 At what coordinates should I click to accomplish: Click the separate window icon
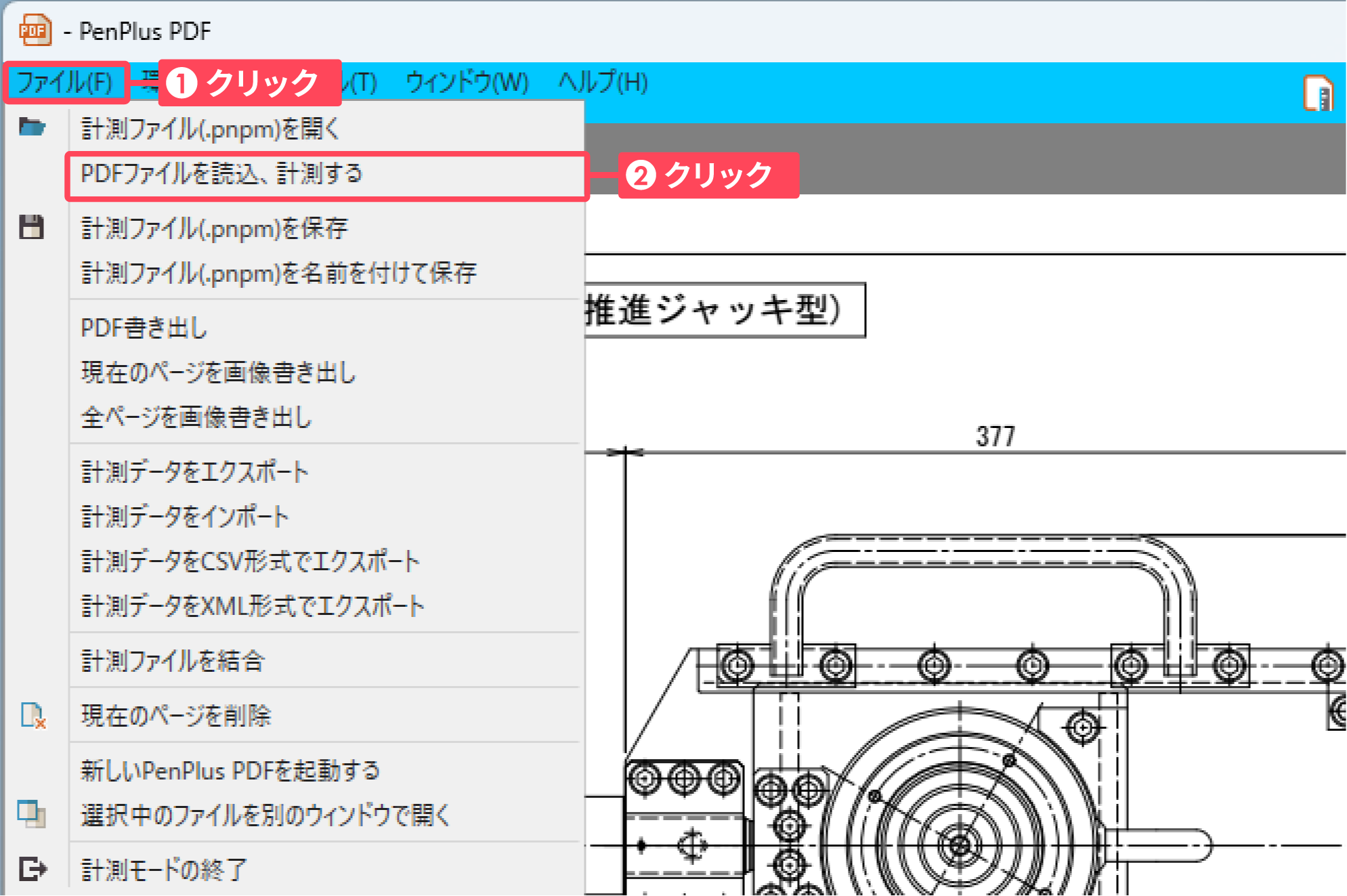click(x=32, y=814)
